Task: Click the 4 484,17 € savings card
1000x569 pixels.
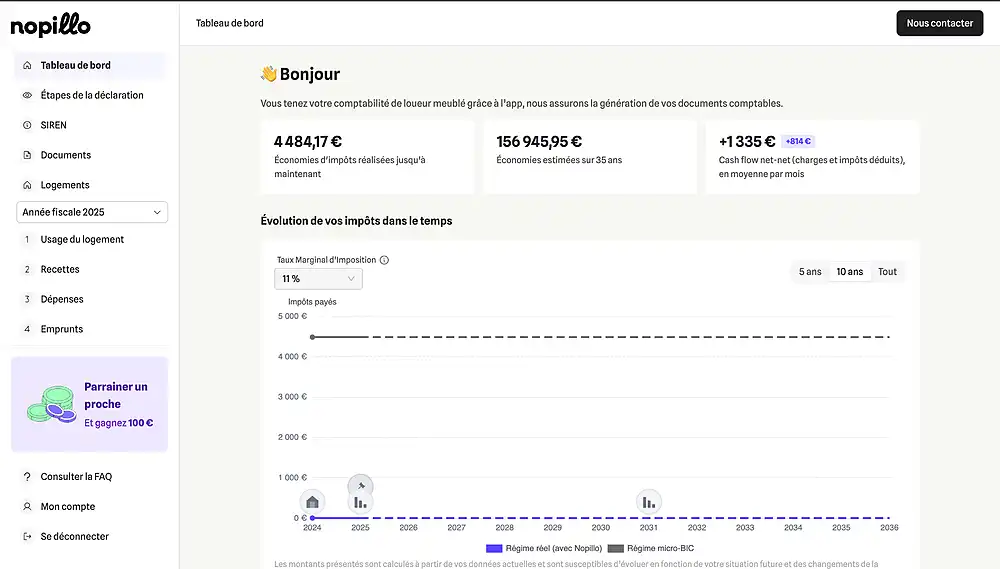Action: (x=367, y=157)
